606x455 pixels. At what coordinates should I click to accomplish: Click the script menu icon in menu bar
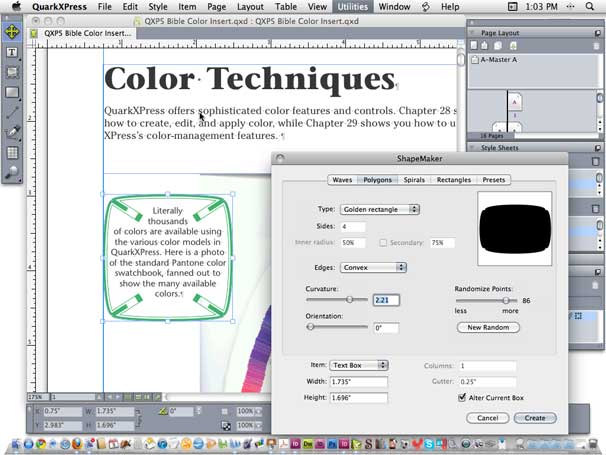pyautogui.click(x=426, y=7)
